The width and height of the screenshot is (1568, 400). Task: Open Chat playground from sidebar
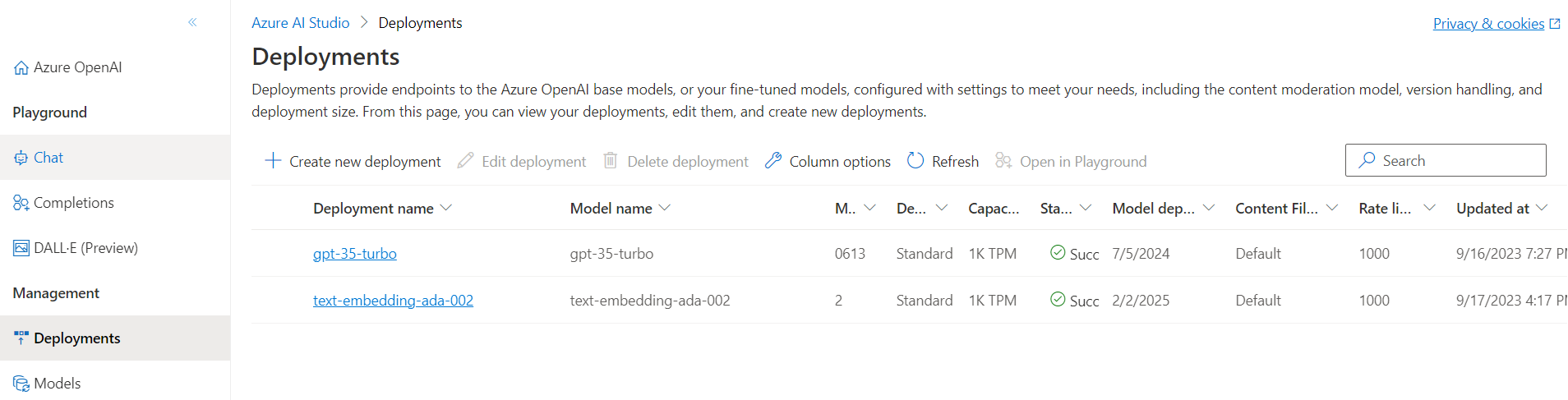click(48, 158)
